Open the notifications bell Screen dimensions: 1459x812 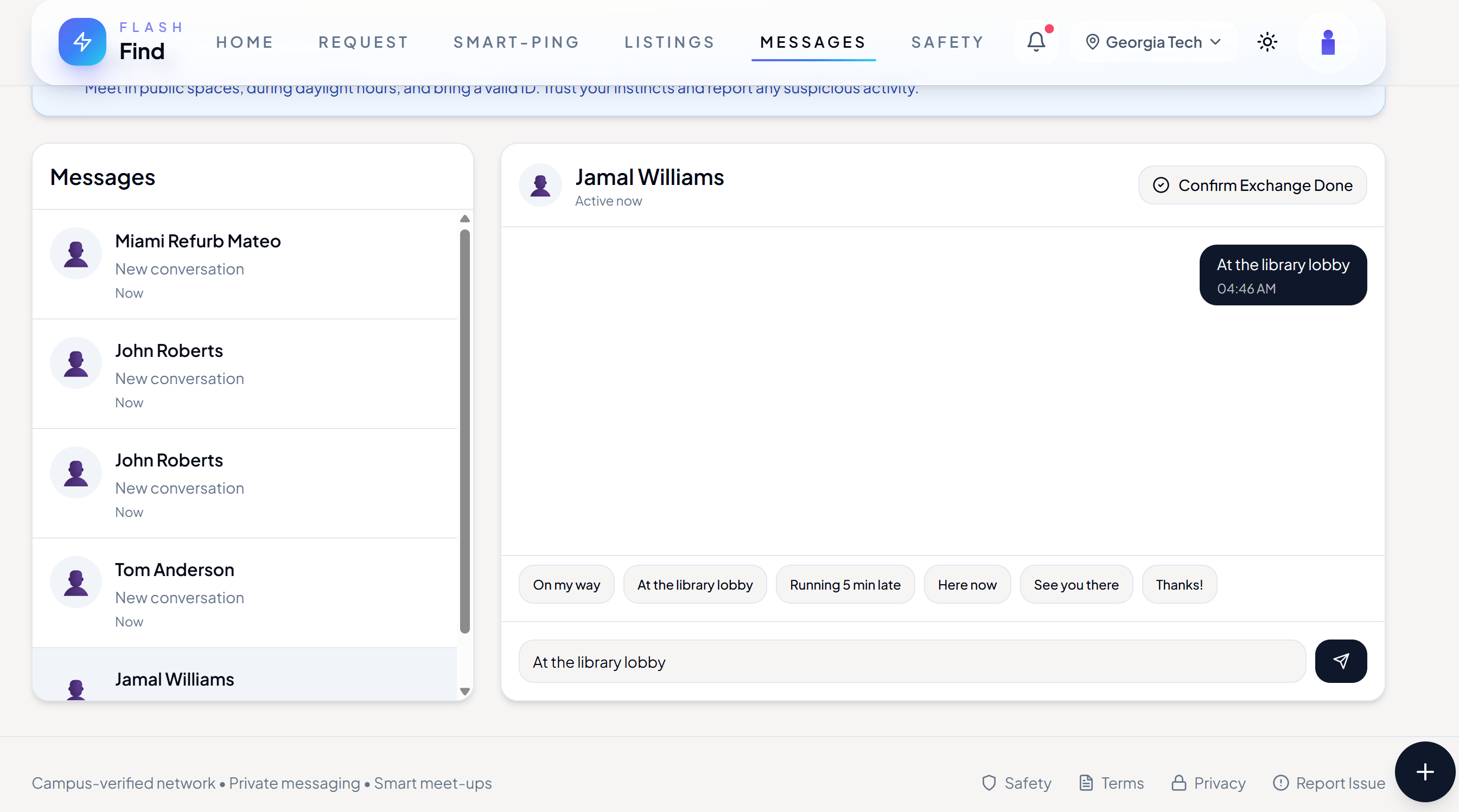1036,42
